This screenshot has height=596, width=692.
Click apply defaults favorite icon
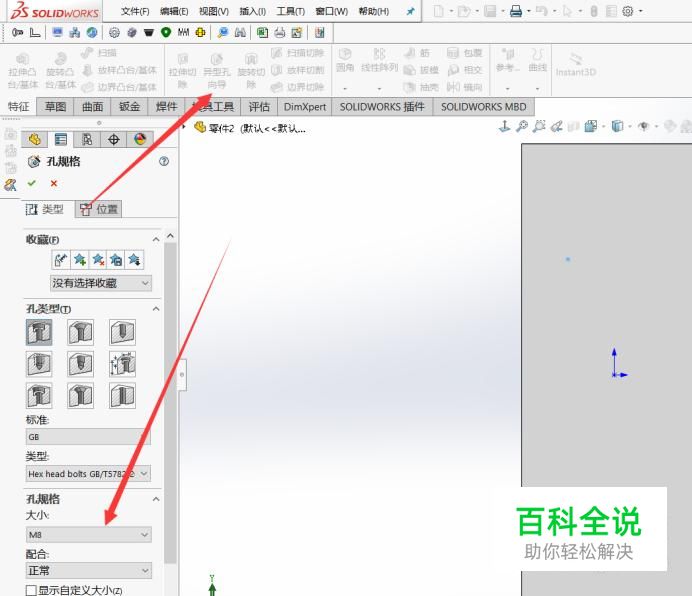[x=61, y=260]
